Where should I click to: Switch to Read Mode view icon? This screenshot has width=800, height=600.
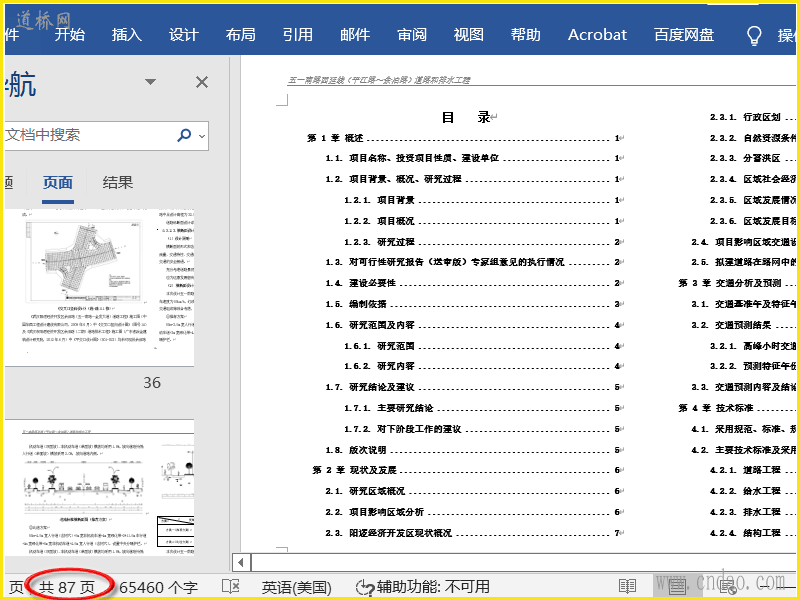[628, 587]
